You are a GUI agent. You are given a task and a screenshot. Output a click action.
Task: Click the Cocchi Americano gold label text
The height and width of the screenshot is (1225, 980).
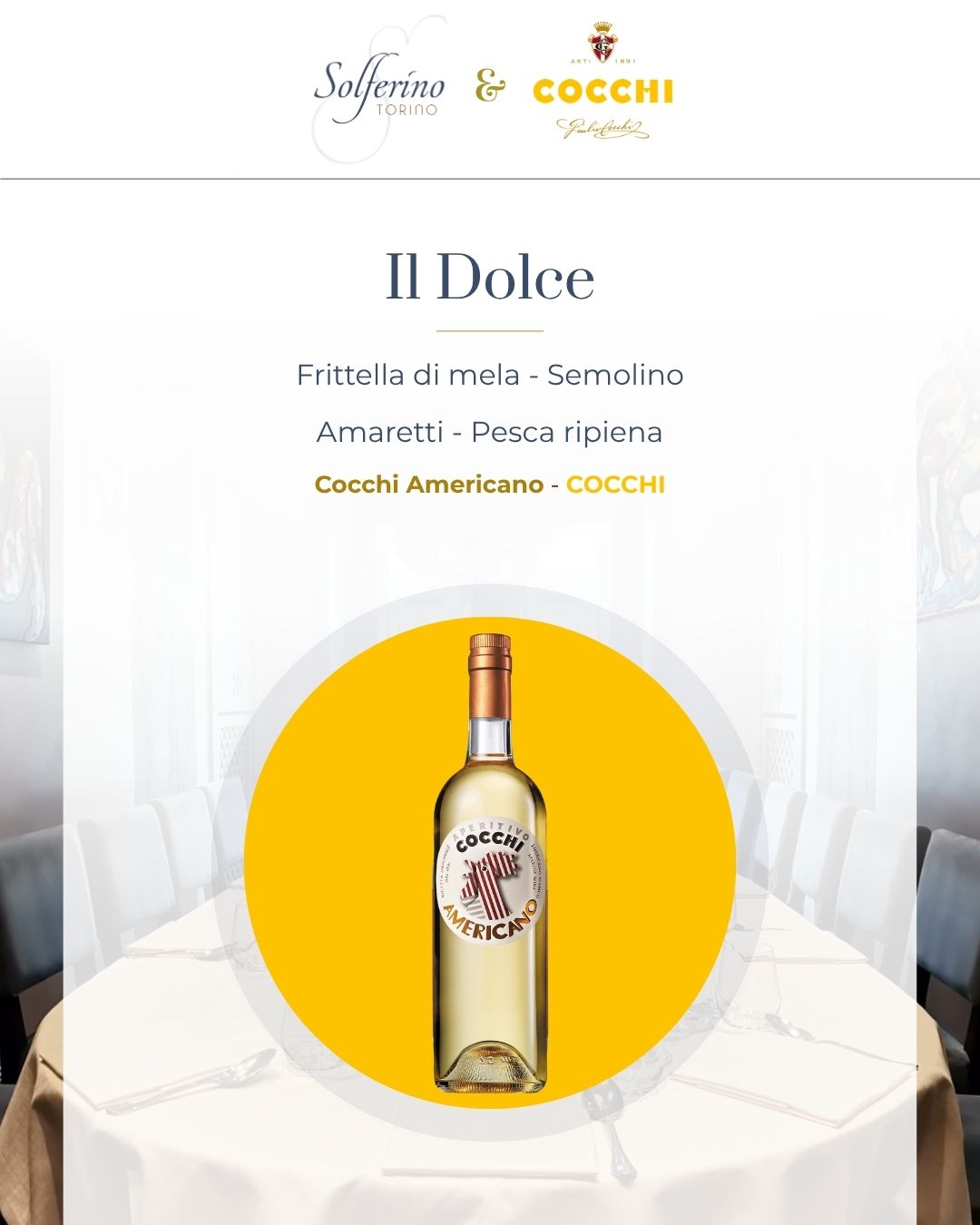click(429, 485)
